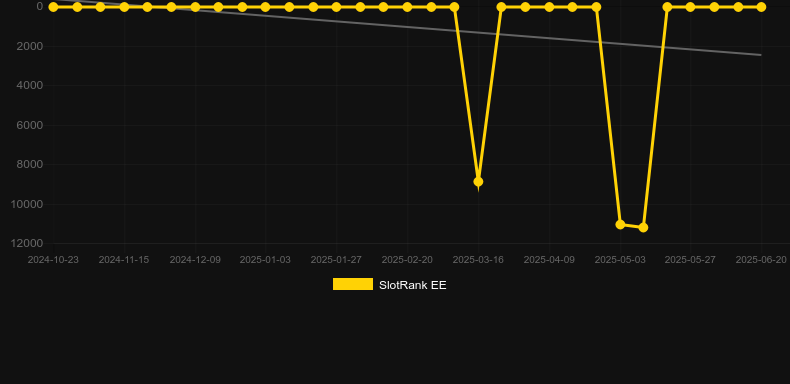Select the top data point above 2025-05-27
This screenshot has height=384, width=790.
coord(690,7)
